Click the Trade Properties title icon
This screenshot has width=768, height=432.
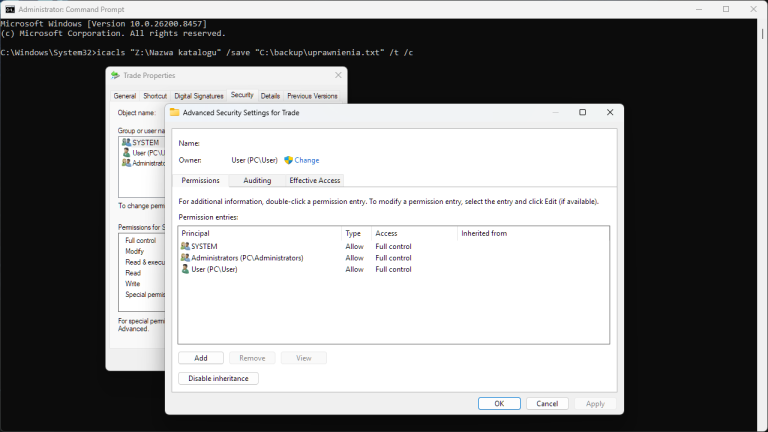[x=115, y=75]
